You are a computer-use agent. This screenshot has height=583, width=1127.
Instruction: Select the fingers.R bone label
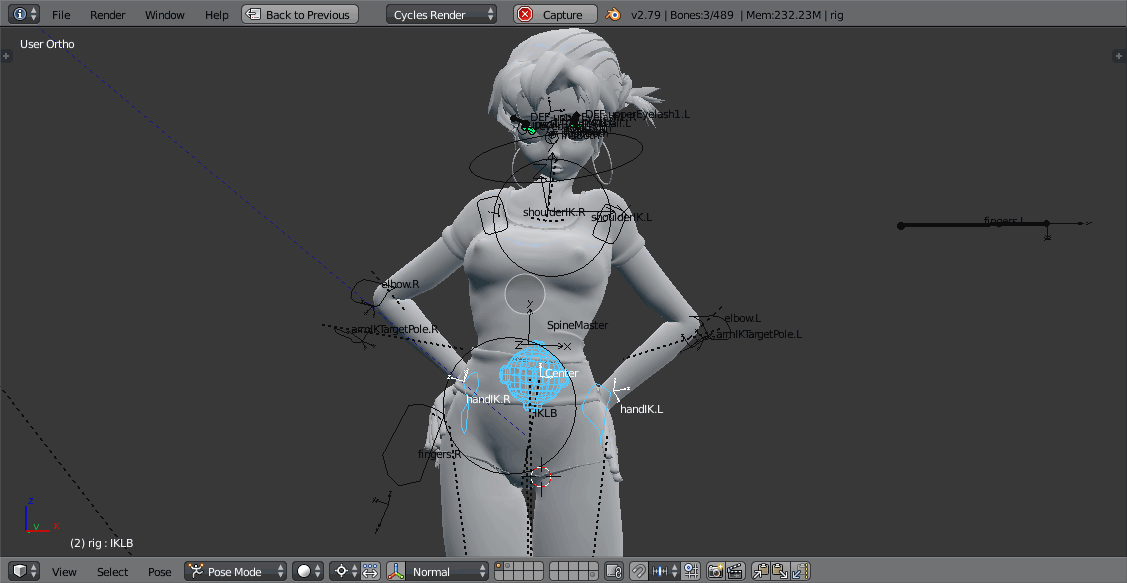[440, 454]
